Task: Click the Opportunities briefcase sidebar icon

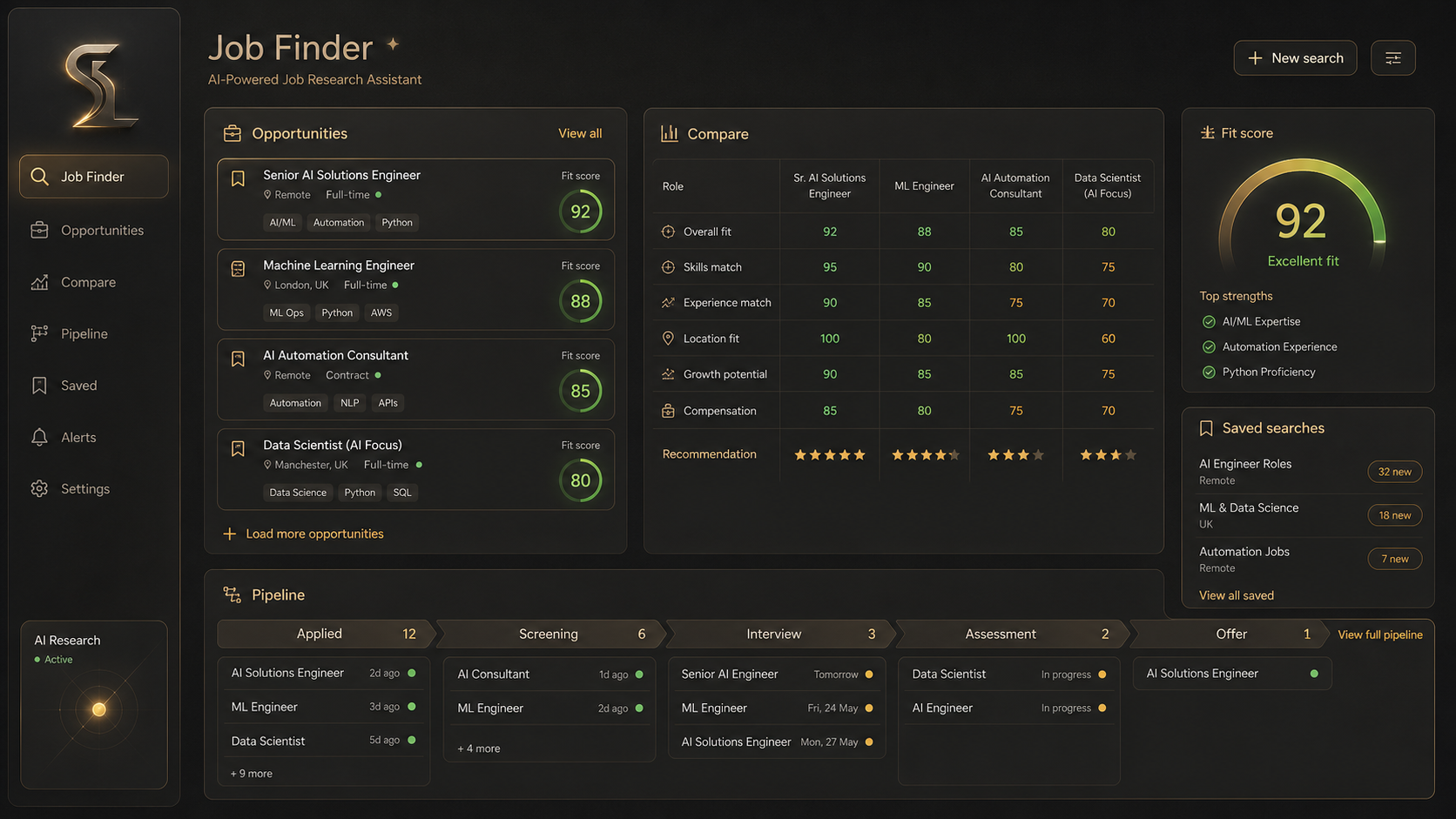Action: point(39,231)
